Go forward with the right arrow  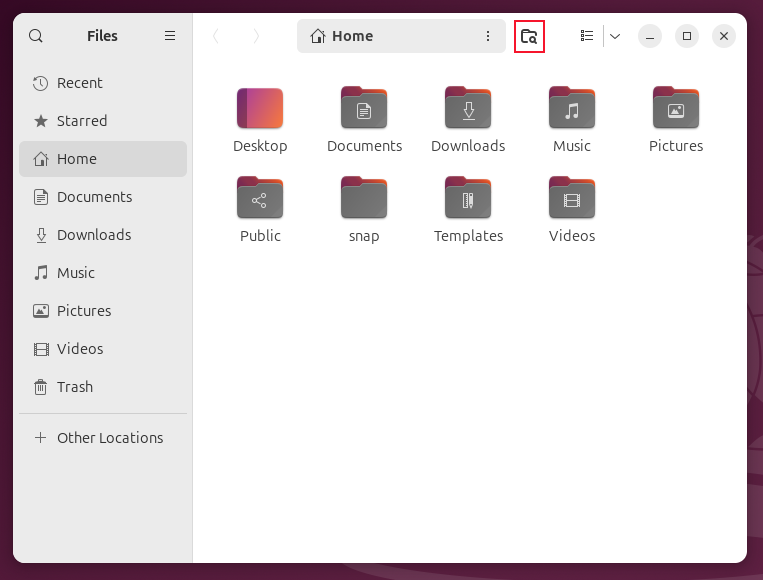pos(256,36)
